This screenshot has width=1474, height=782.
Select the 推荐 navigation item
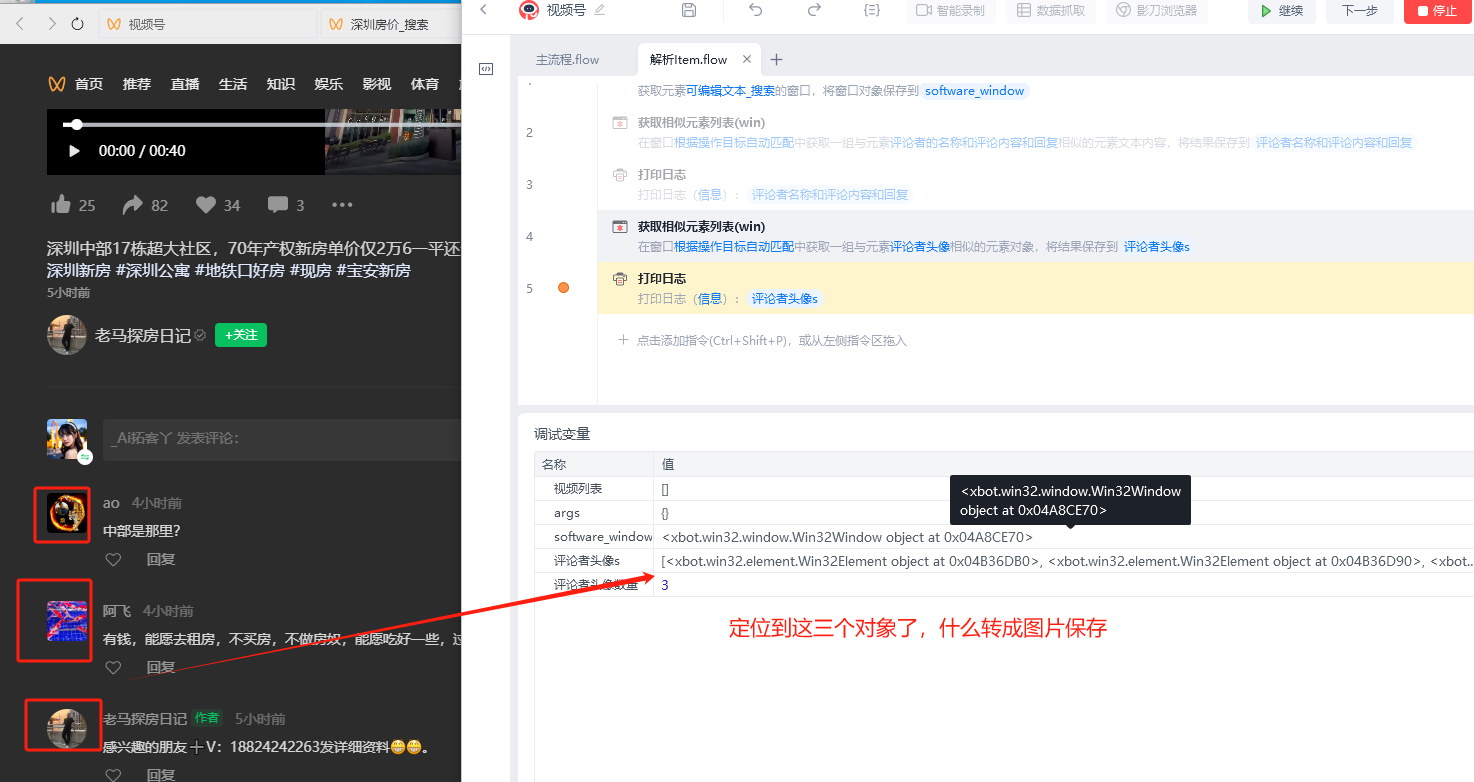[x=137, y=84]
